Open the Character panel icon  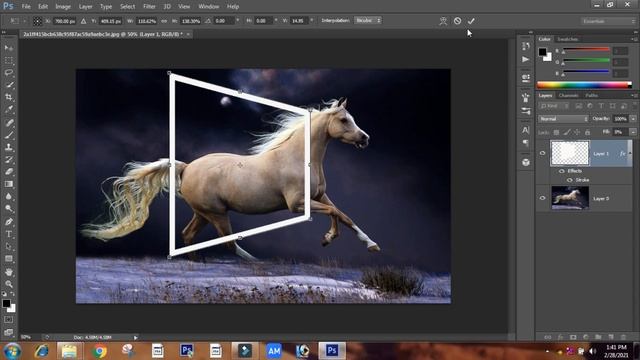[x=526, y=130]
